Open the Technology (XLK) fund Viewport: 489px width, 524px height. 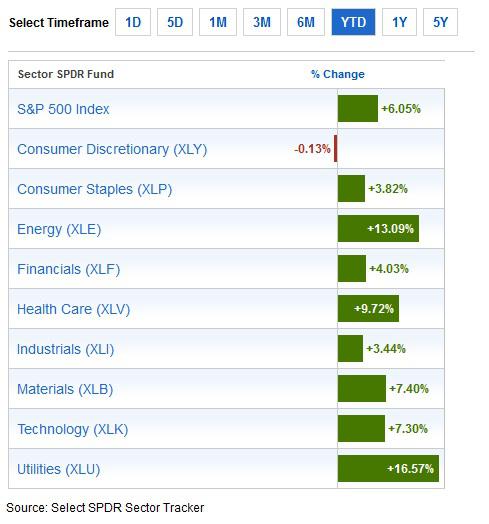tap(73, 430)
